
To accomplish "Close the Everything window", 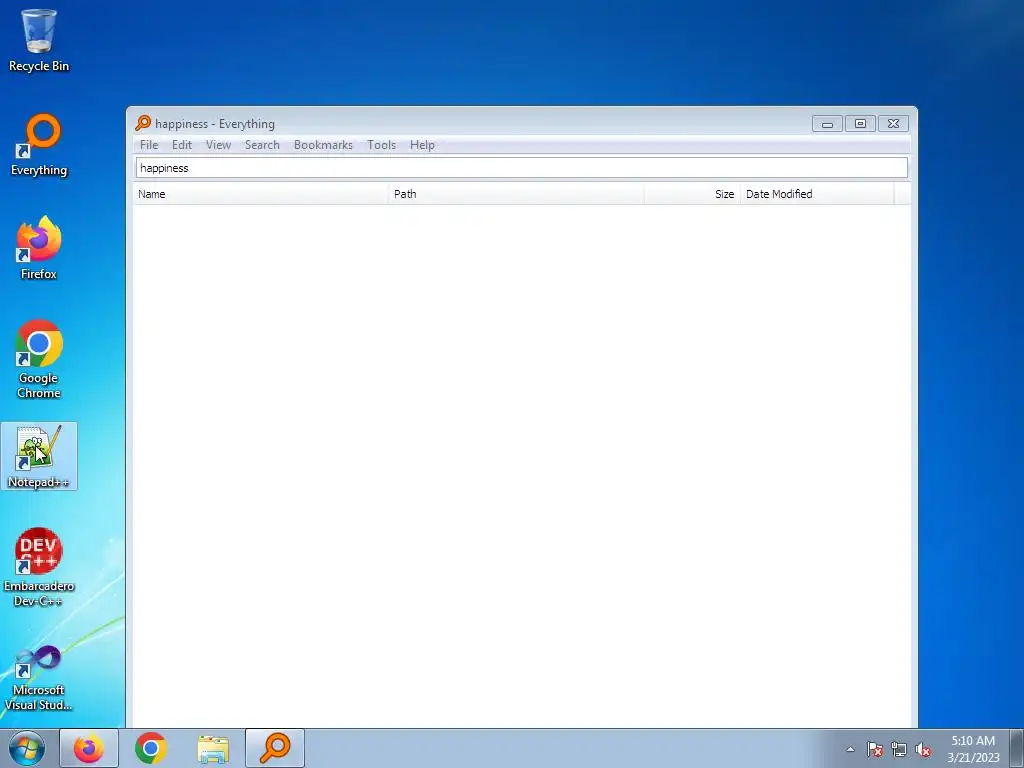I will (x=893, y=123).
